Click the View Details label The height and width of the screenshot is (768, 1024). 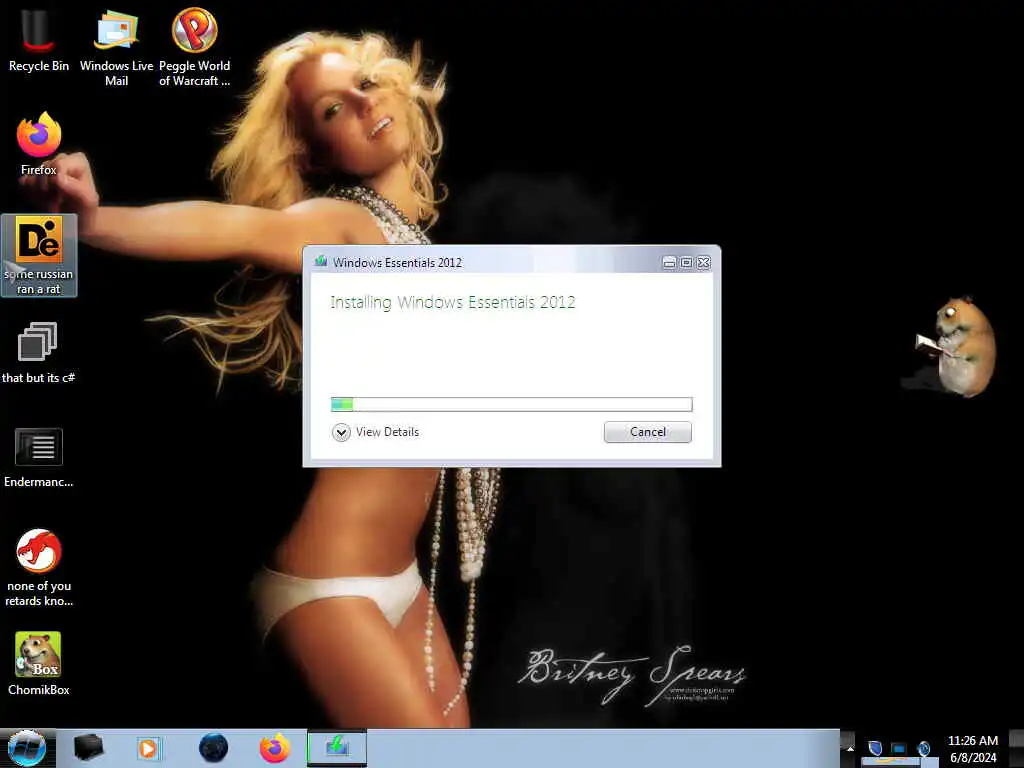387,432
